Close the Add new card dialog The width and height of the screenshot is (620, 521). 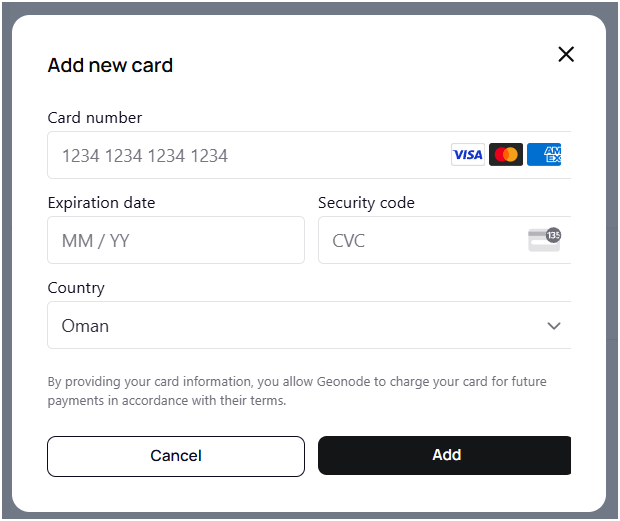click(566, 54)
